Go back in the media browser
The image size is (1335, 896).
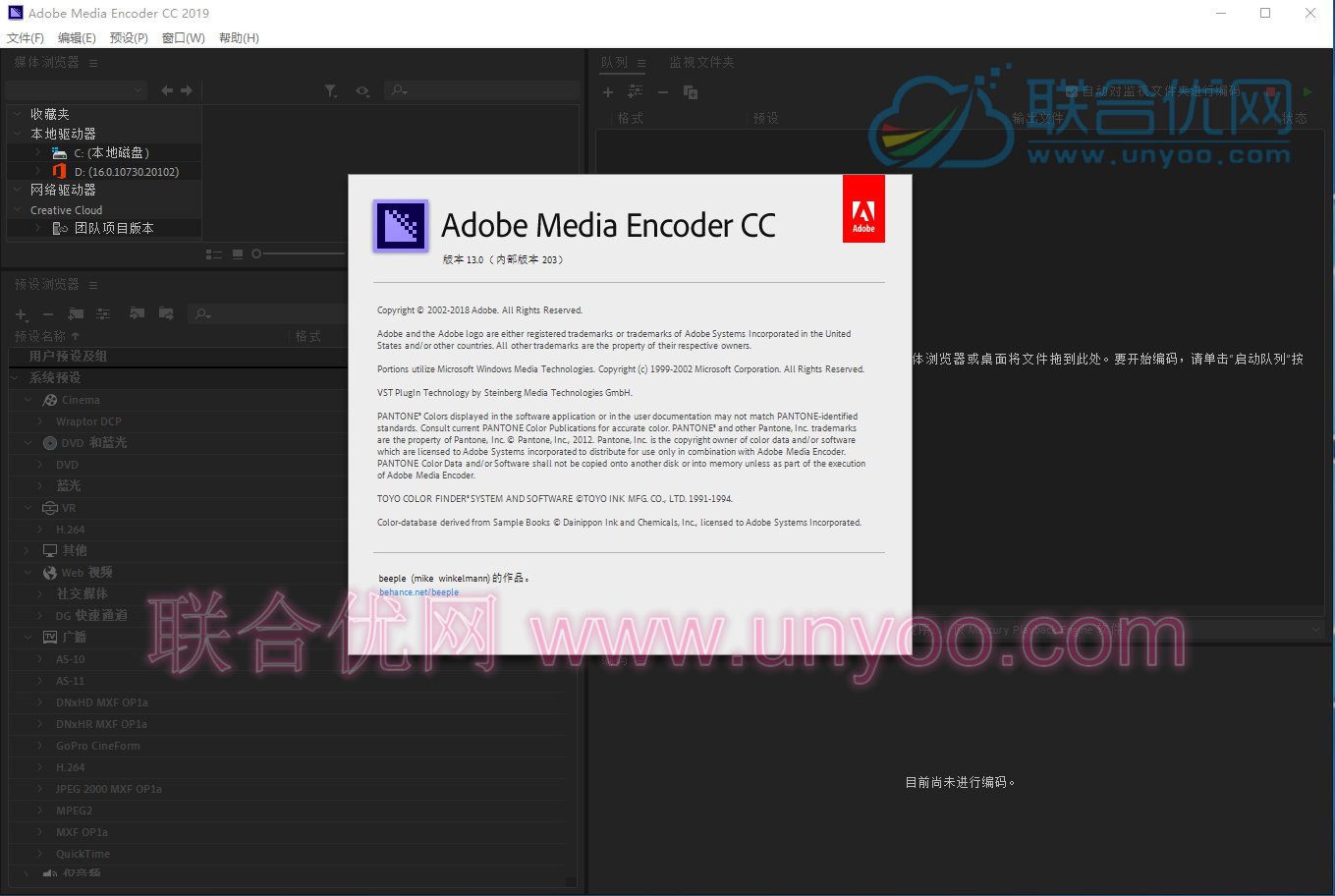click(166, 90)
